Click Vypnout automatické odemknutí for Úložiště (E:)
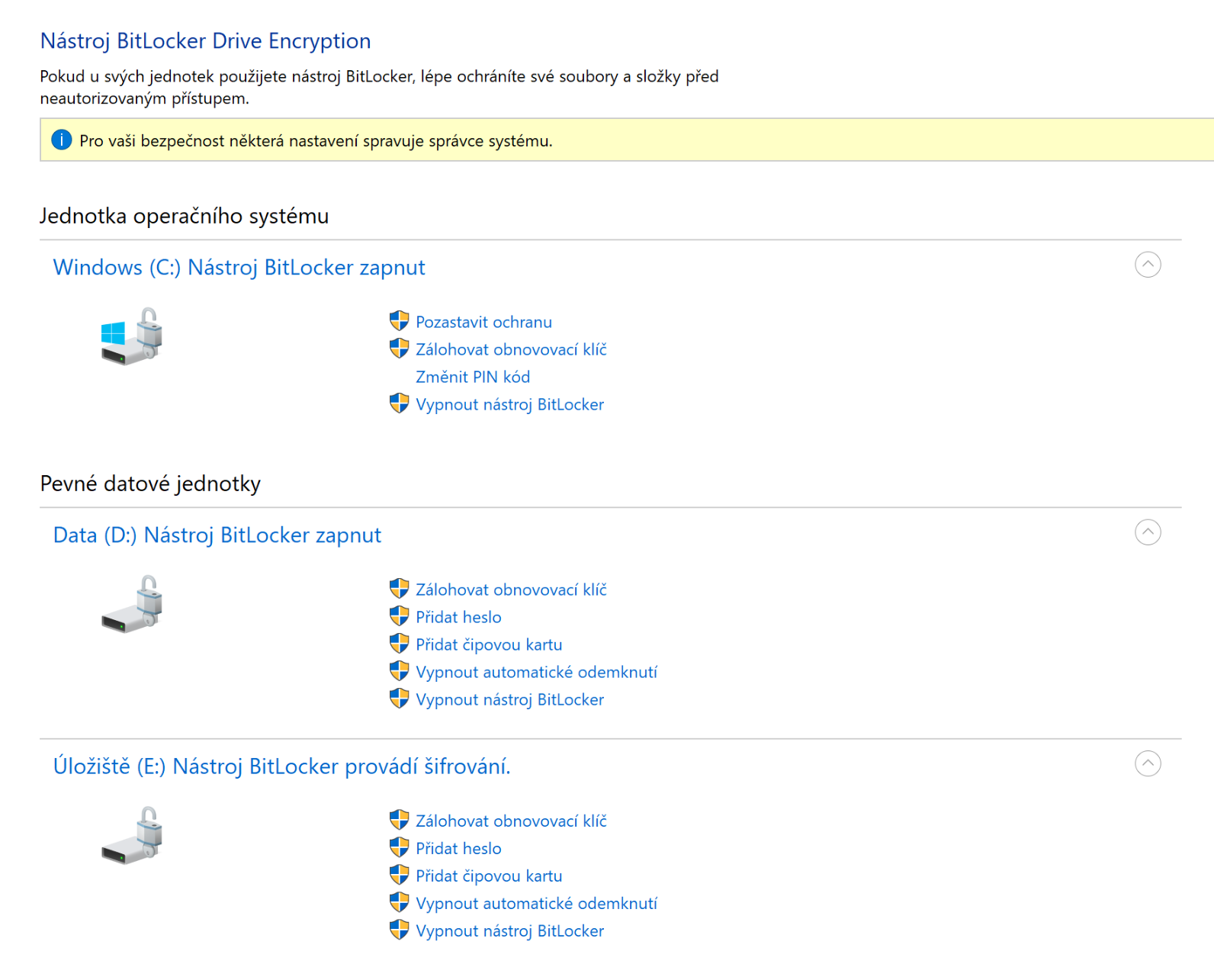The width and height of the screenshot is (1214, 980). (535, 903)
